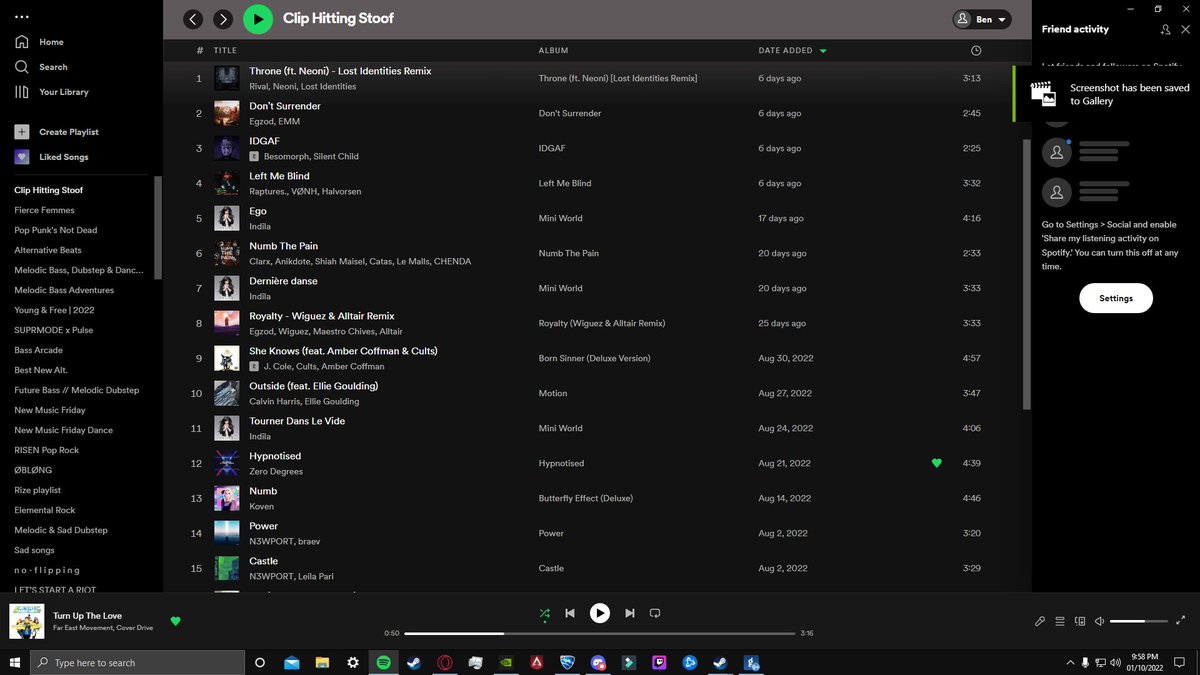
Task: Open Opera browser from the taskbar
Action: tap(444, 662)
